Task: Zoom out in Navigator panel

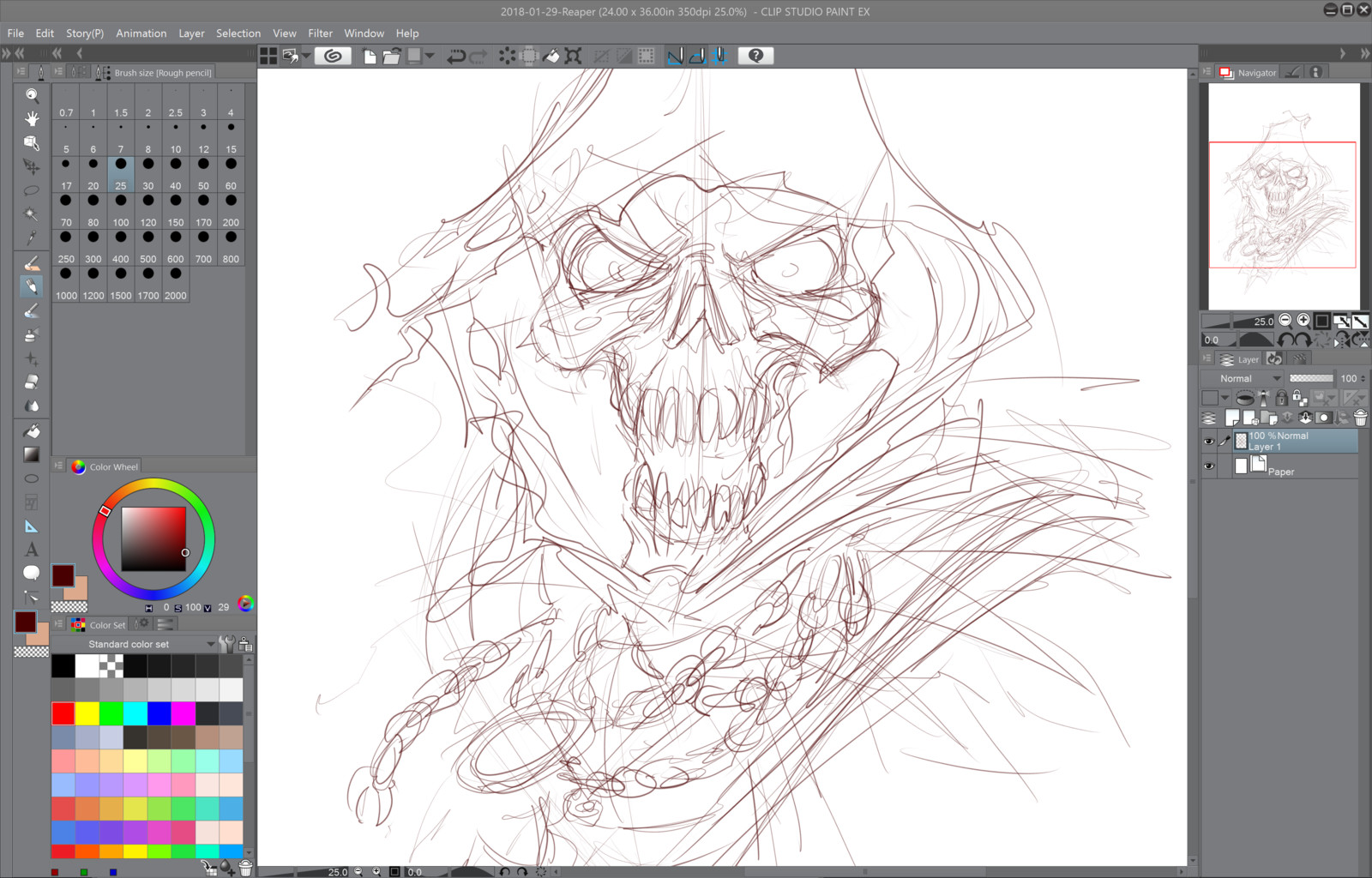Action: [x=1285, y=320]
